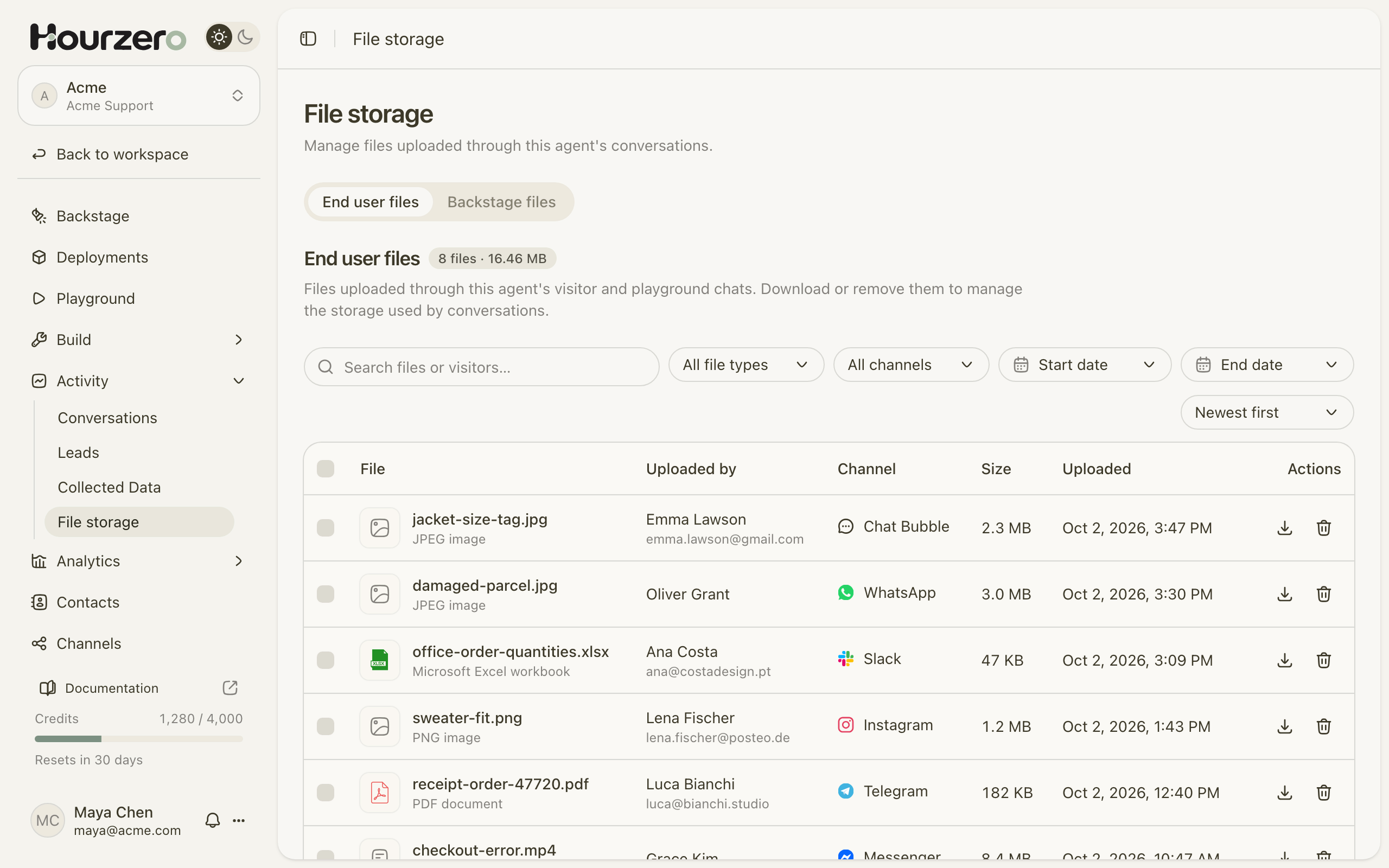
Task: Click the Maya Chen MC avatar
Action: pyautogui.click(x=47, y=820)
